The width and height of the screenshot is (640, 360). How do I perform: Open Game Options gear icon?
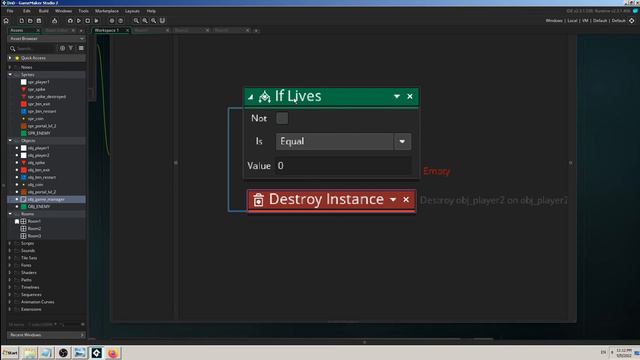click(112, 20)
